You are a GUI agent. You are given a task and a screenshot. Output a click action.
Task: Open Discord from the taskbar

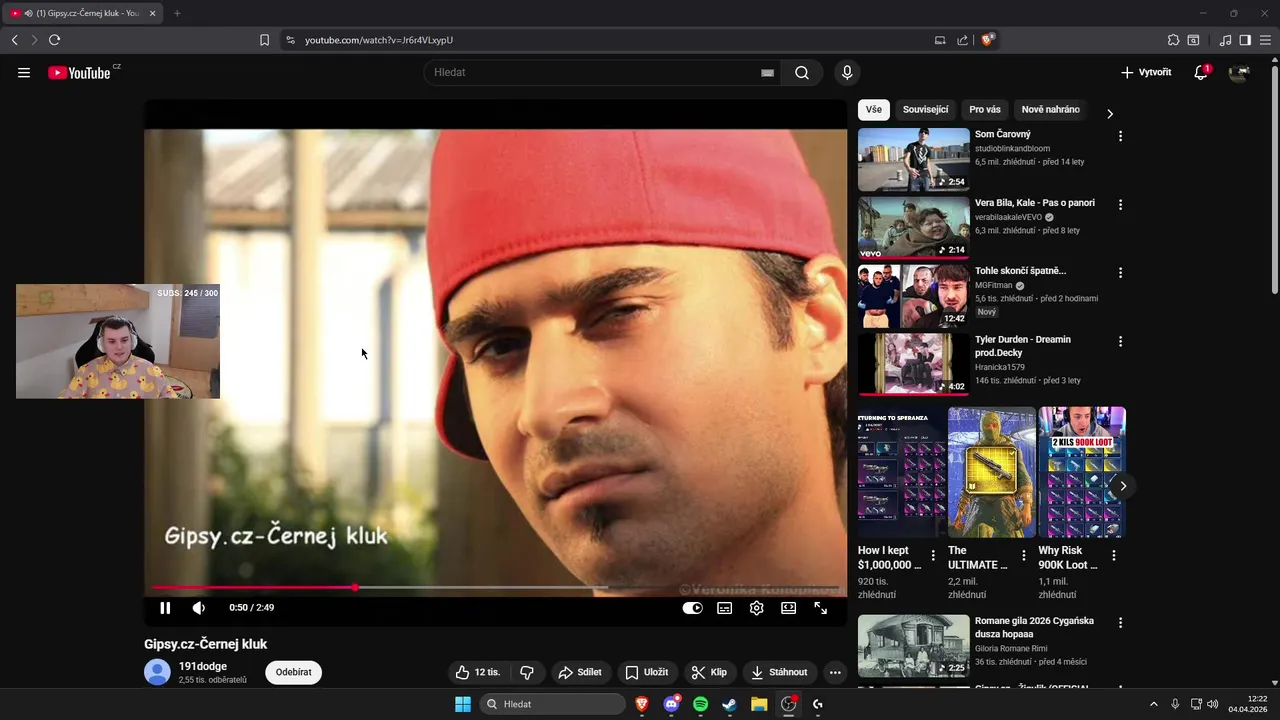tap(671, 704)
